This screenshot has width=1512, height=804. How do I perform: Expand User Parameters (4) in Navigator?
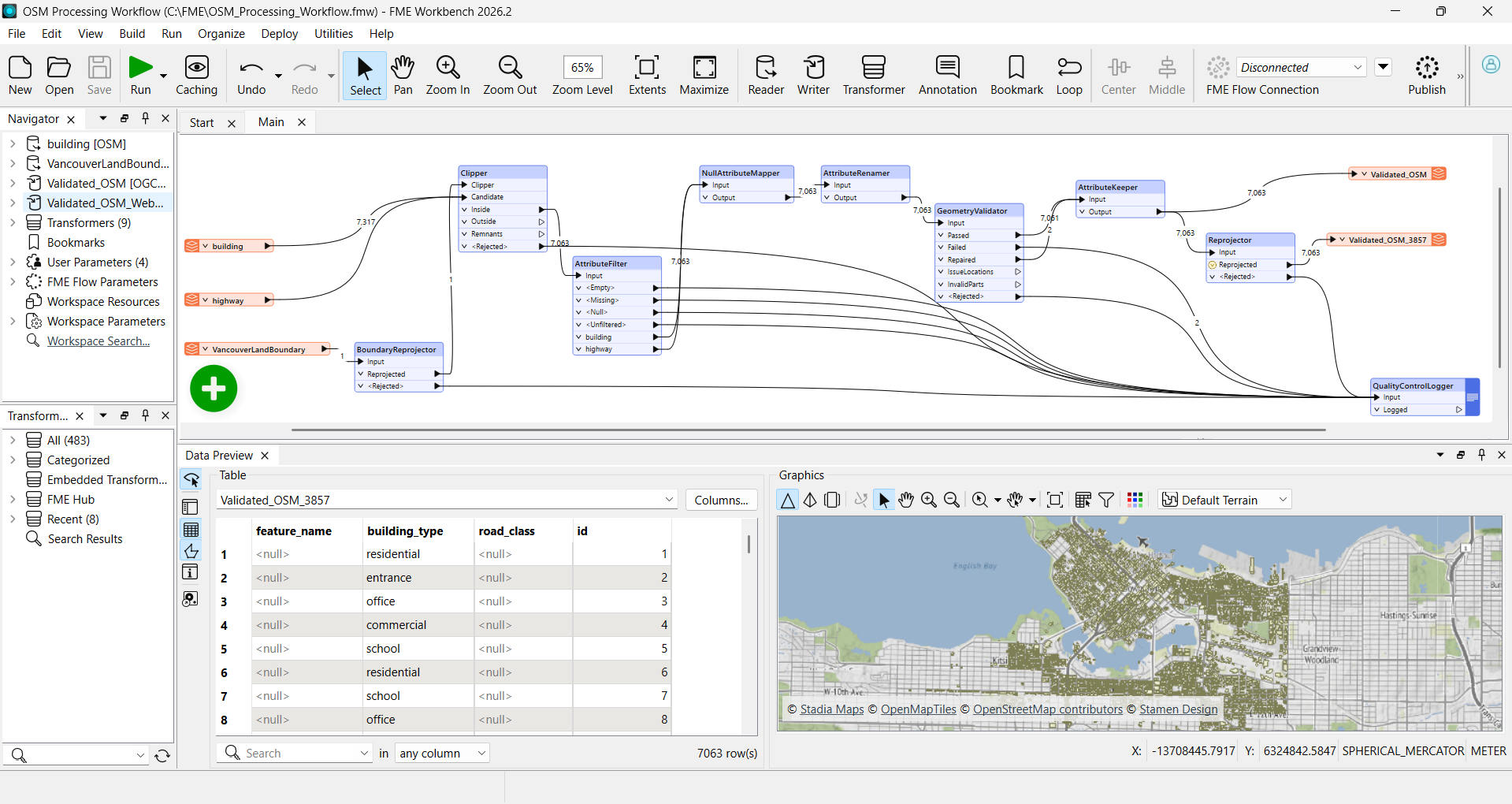click(x=13, y=262)
